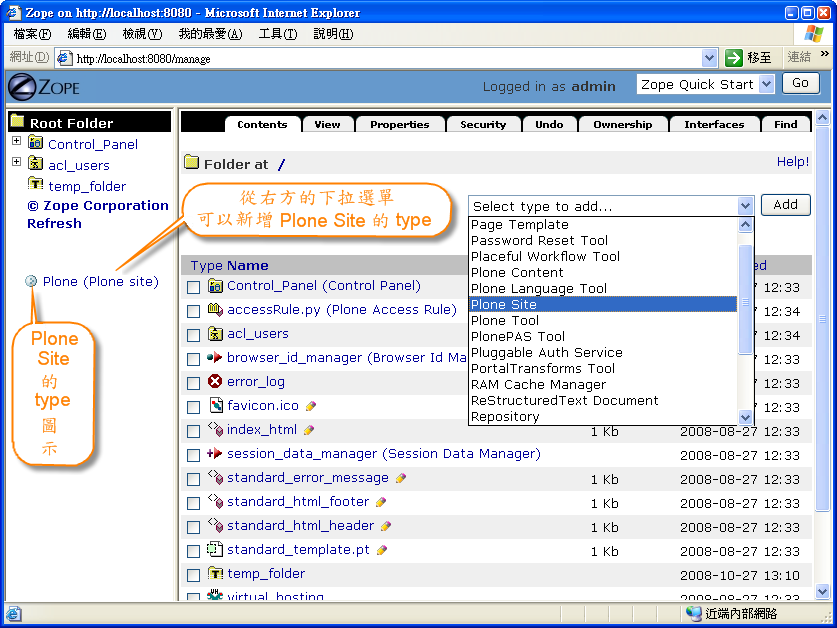Screen dimensions: 837x628
Task: Tick the session_data_manager checkbox
Action: click(193, 456)
